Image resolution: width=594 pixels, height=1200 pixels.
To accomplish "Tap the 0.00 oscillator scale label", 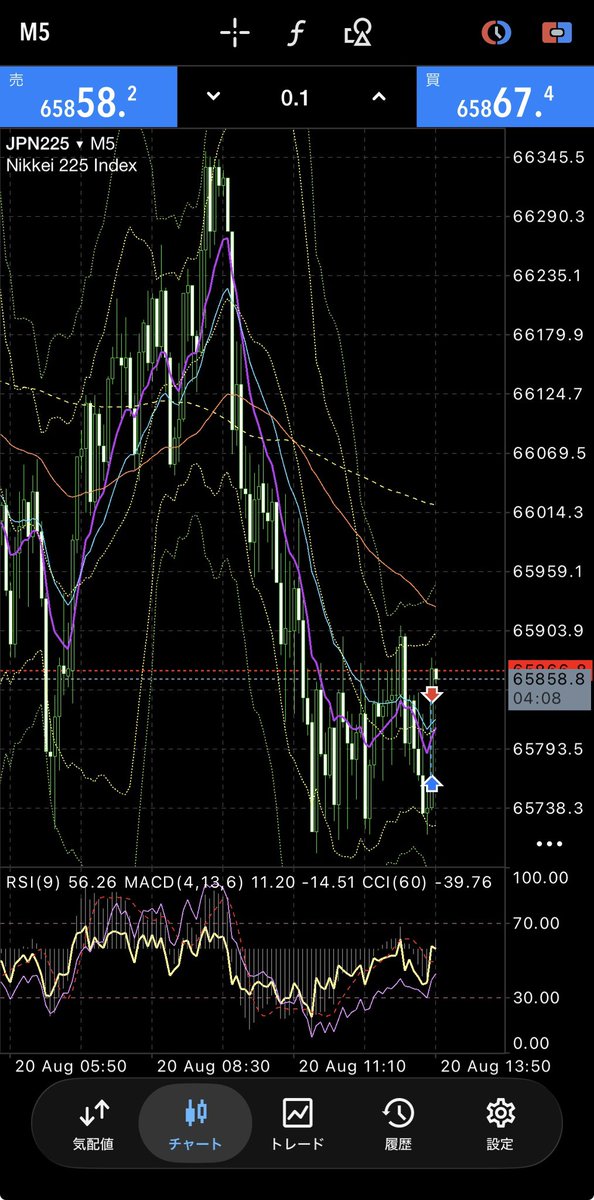I will pyautogui.click(x=531, y=1044).
